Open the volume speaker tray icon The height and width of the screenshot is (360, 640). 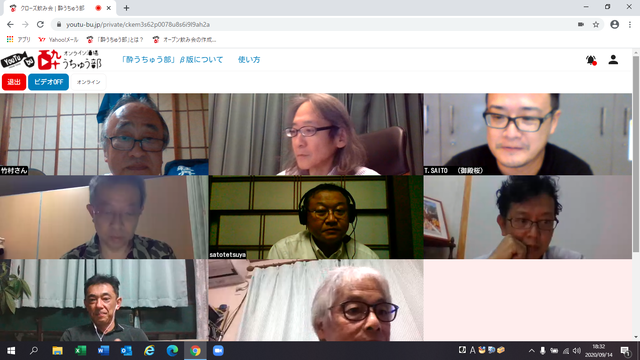[x=576, y=351]
